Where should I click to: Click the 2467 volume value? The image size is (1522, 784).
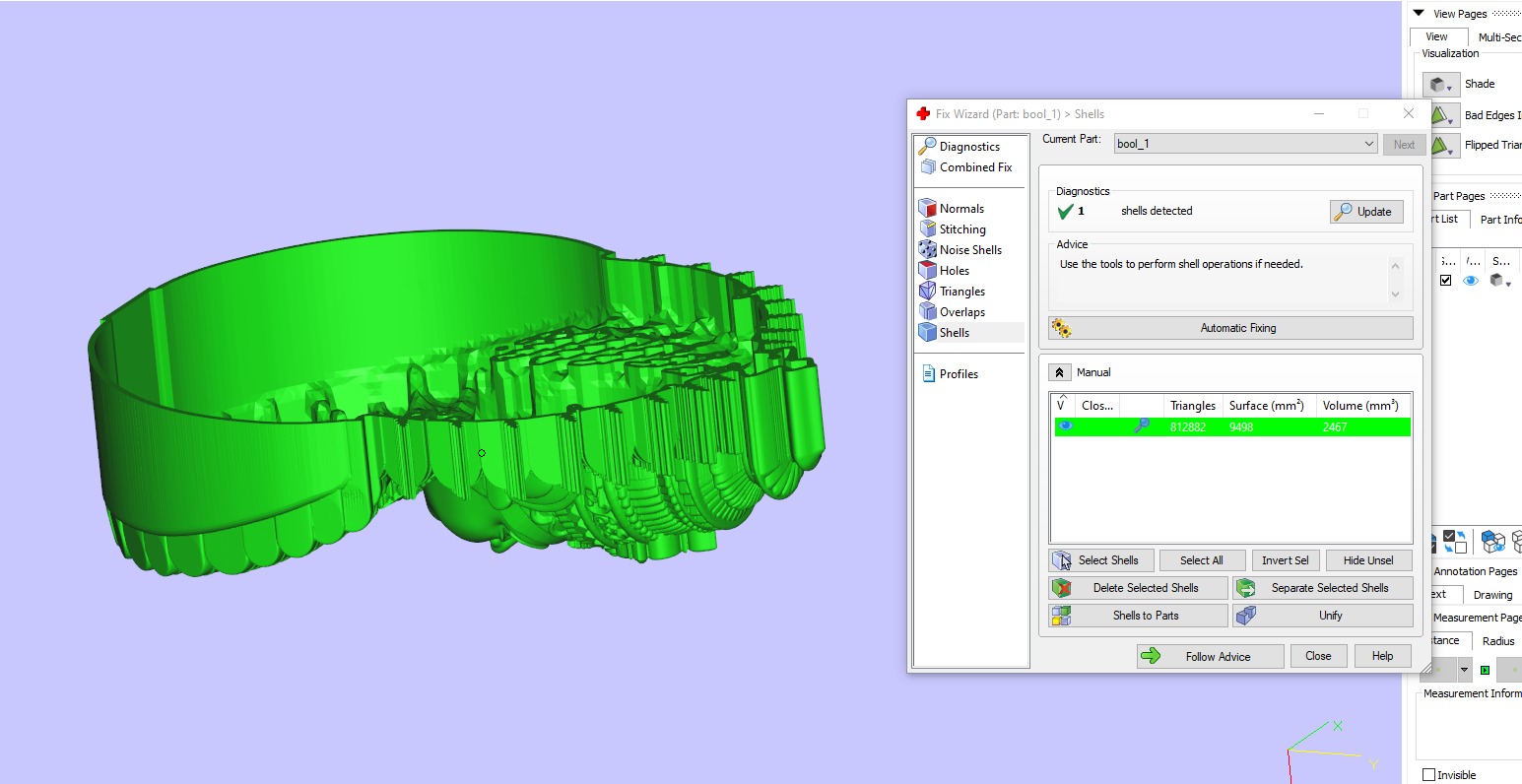pyautogui.click(x=1335, y=427)
